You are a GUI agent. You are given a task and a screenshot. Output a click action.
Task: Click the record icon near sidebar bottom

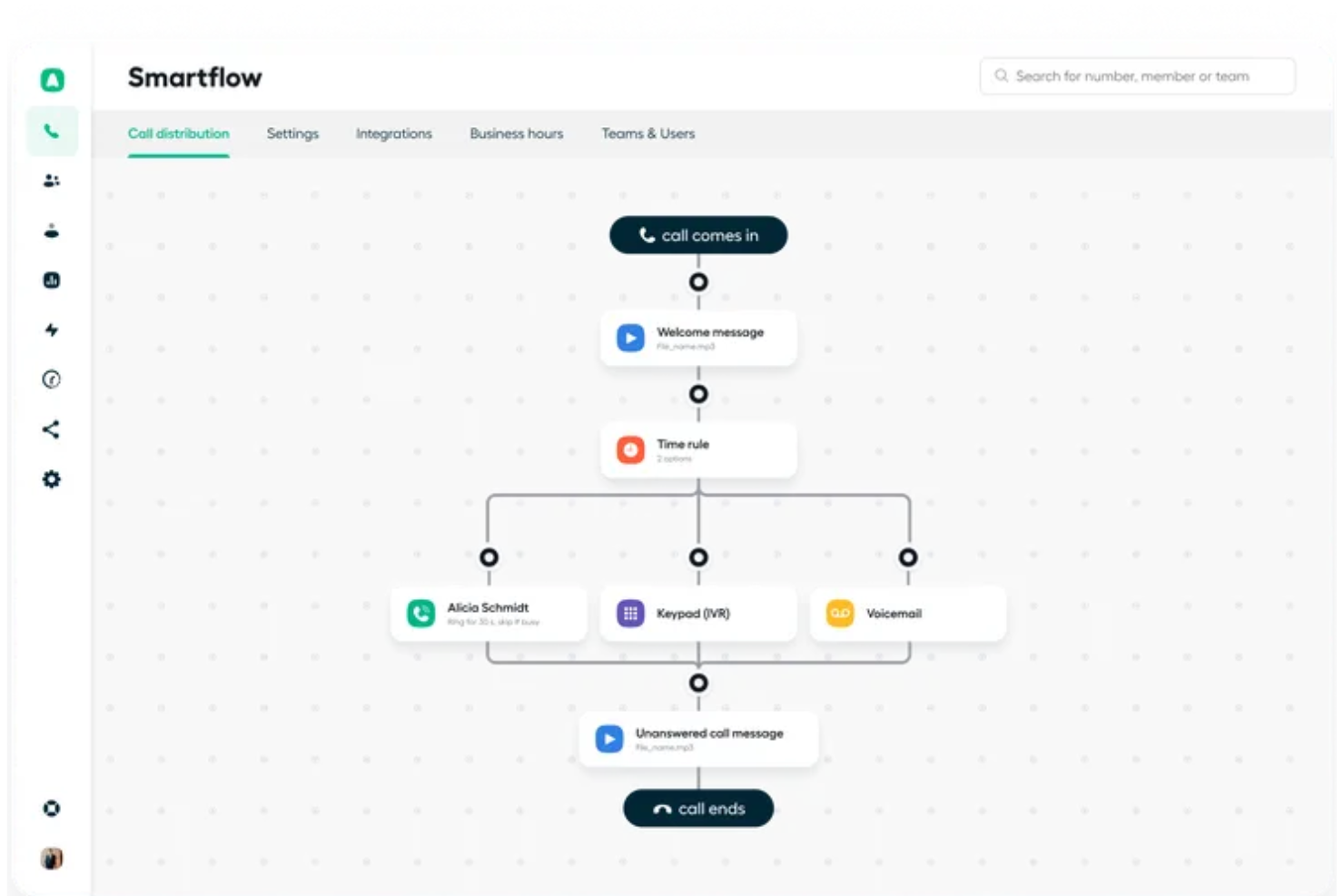(x=52, y=807)
